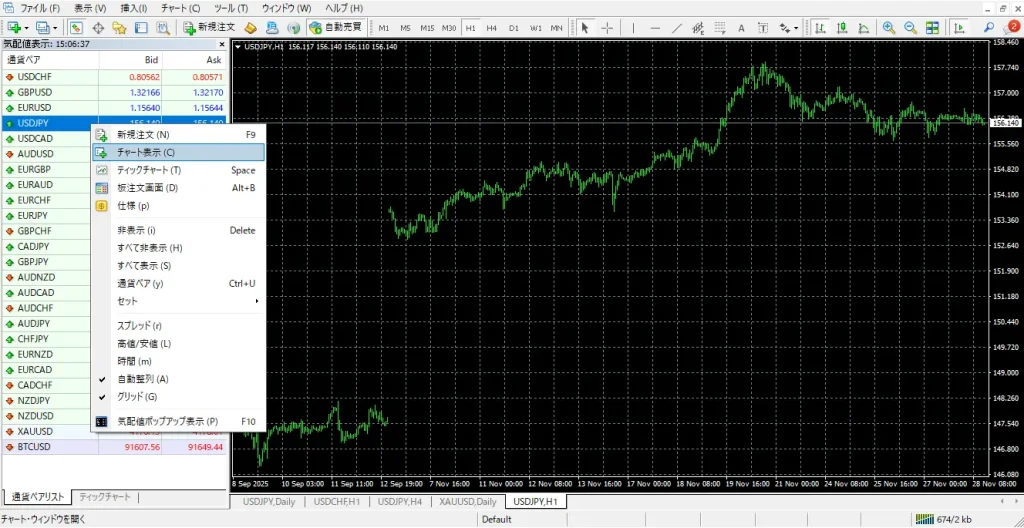Close the market watch panel

222,44
